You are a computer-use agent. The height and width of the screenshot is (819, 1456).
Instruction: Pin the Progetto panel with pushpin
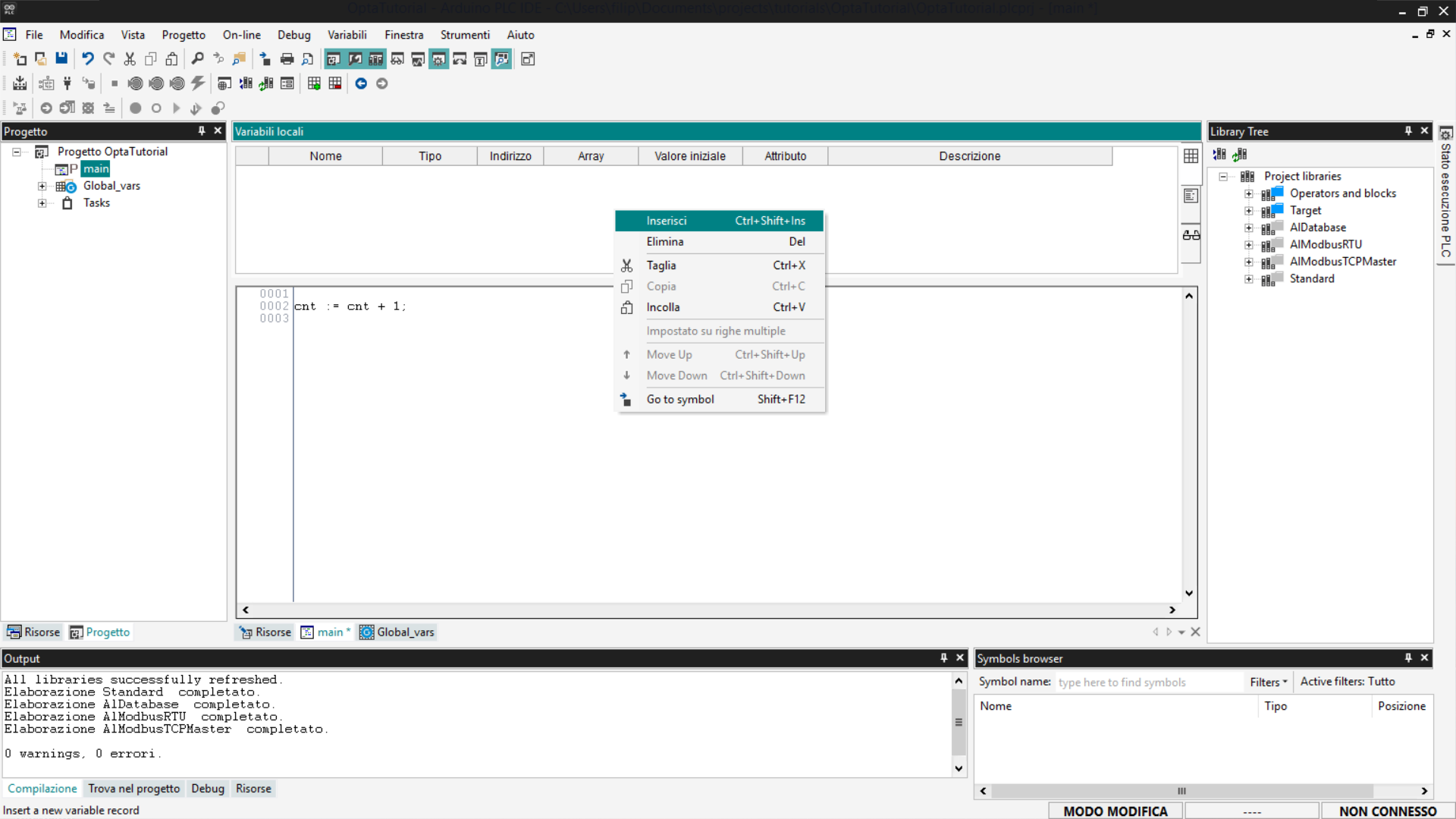(202, 130)
